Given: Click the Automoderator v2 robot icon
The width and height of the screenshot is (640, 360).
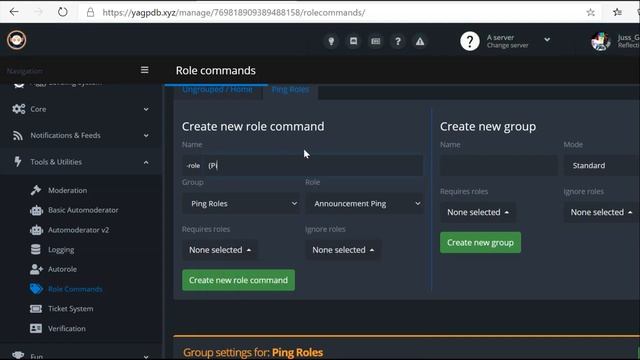Looking at the screenshot, I should coord(36,230).
